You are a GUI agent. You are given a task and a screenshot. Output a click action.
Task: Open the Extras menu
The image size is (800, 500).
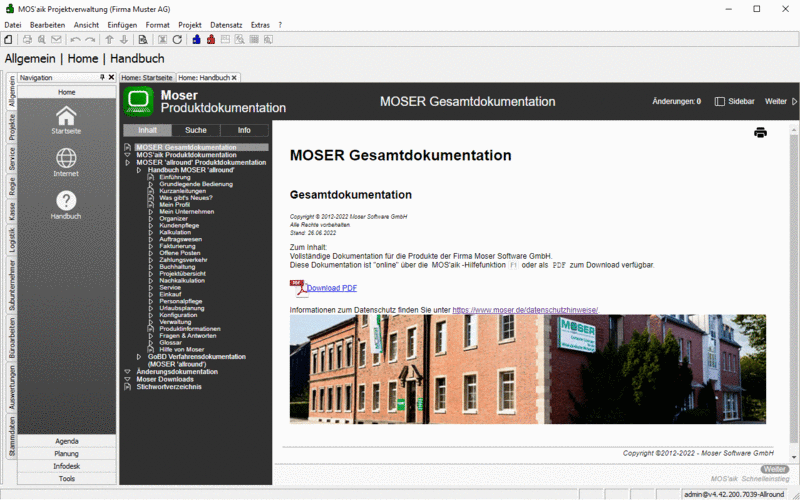point(260,24)
